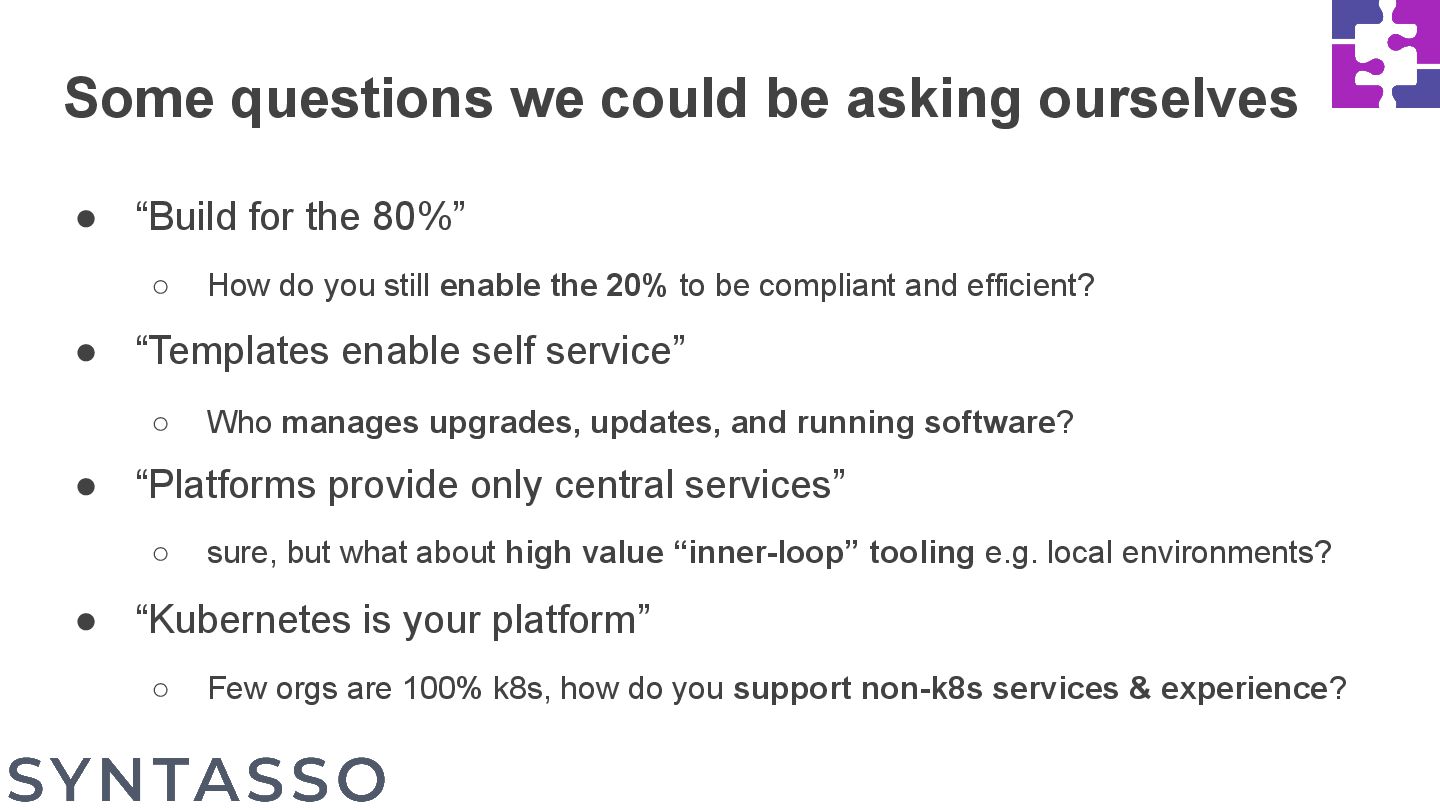
Task: Click the SYNTASSO logo text
Action: click(196, 780)
